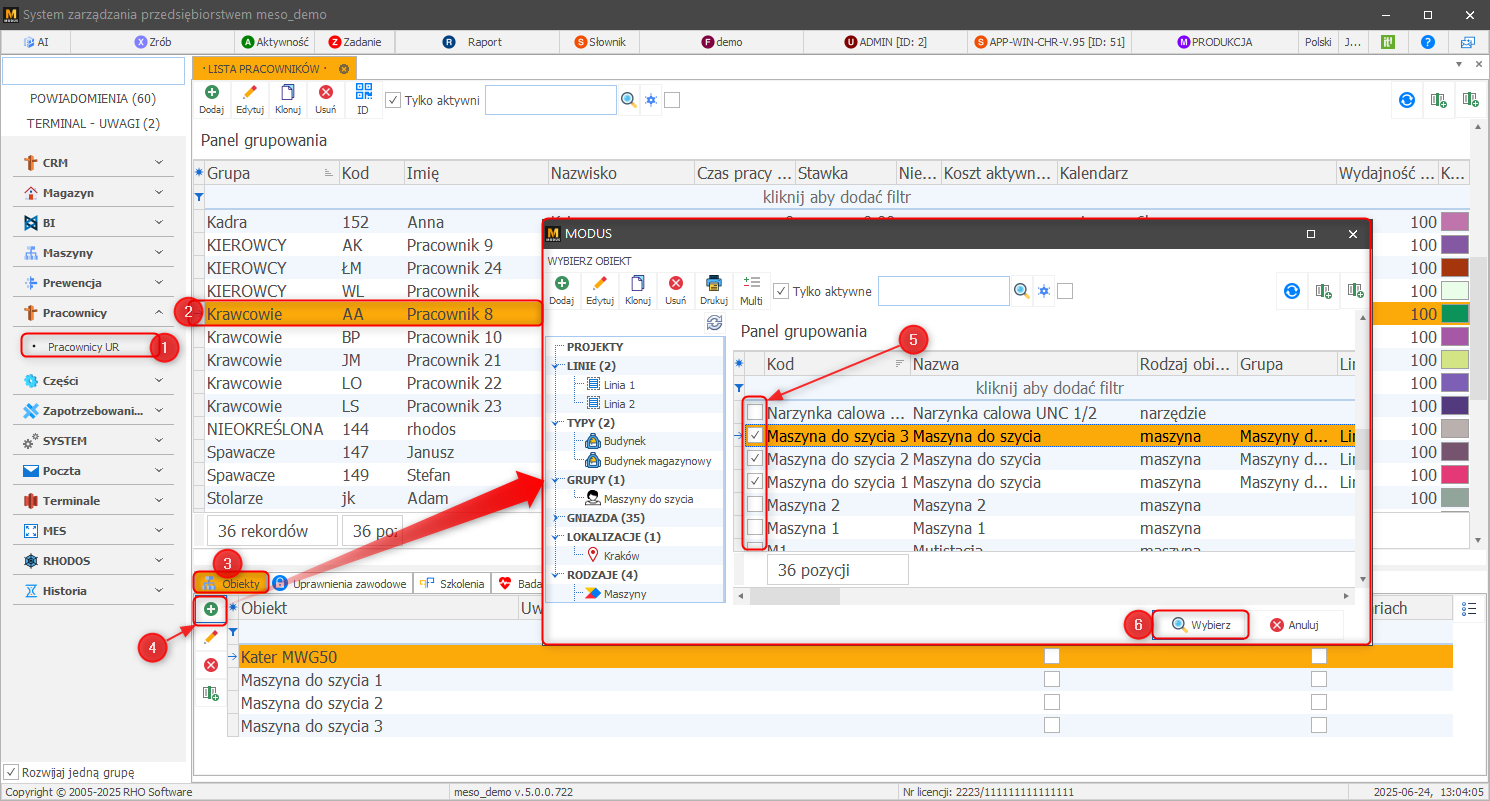Click the green color swatch for Pracownik 8
1490x801 pixels.
[x=1454, y=314]
